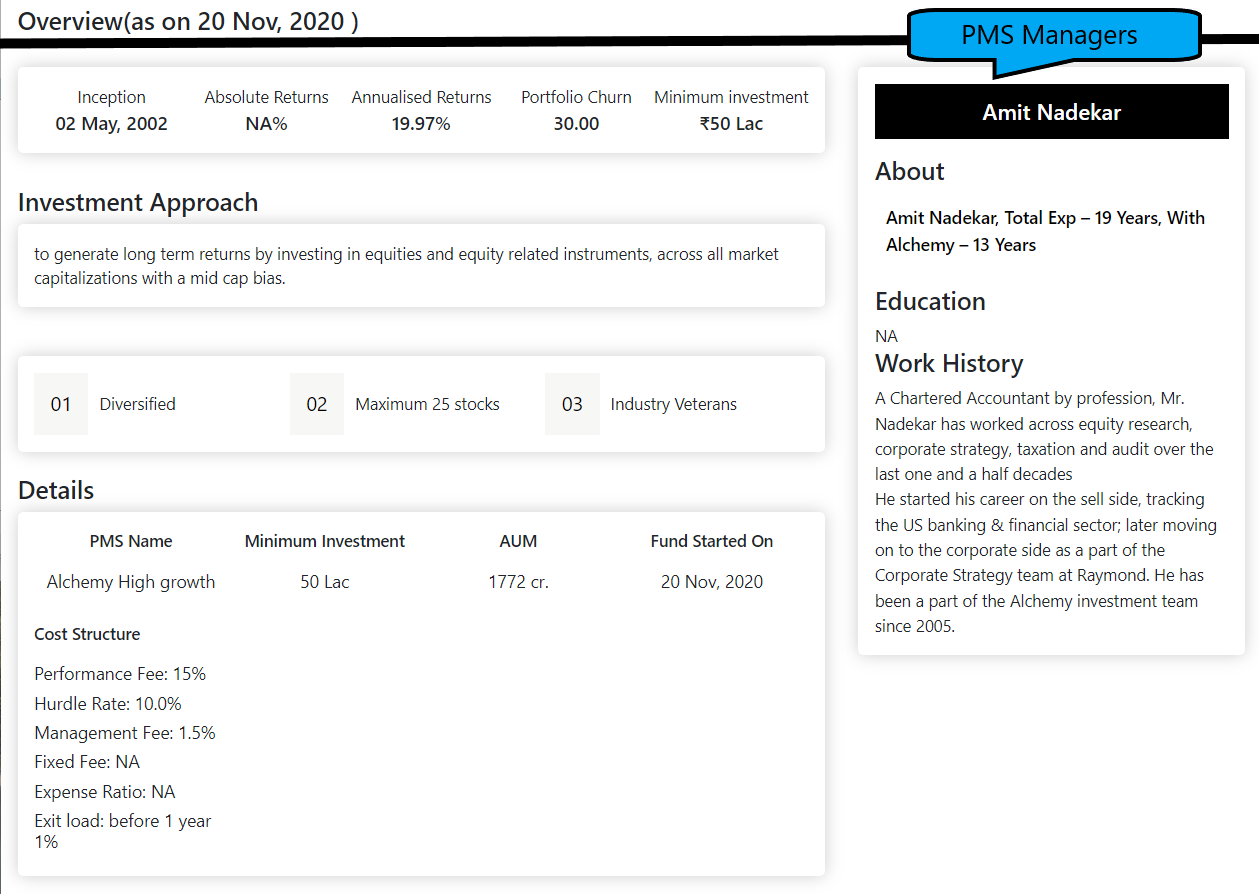Click the Fund Started On column header

coord(712,541)
